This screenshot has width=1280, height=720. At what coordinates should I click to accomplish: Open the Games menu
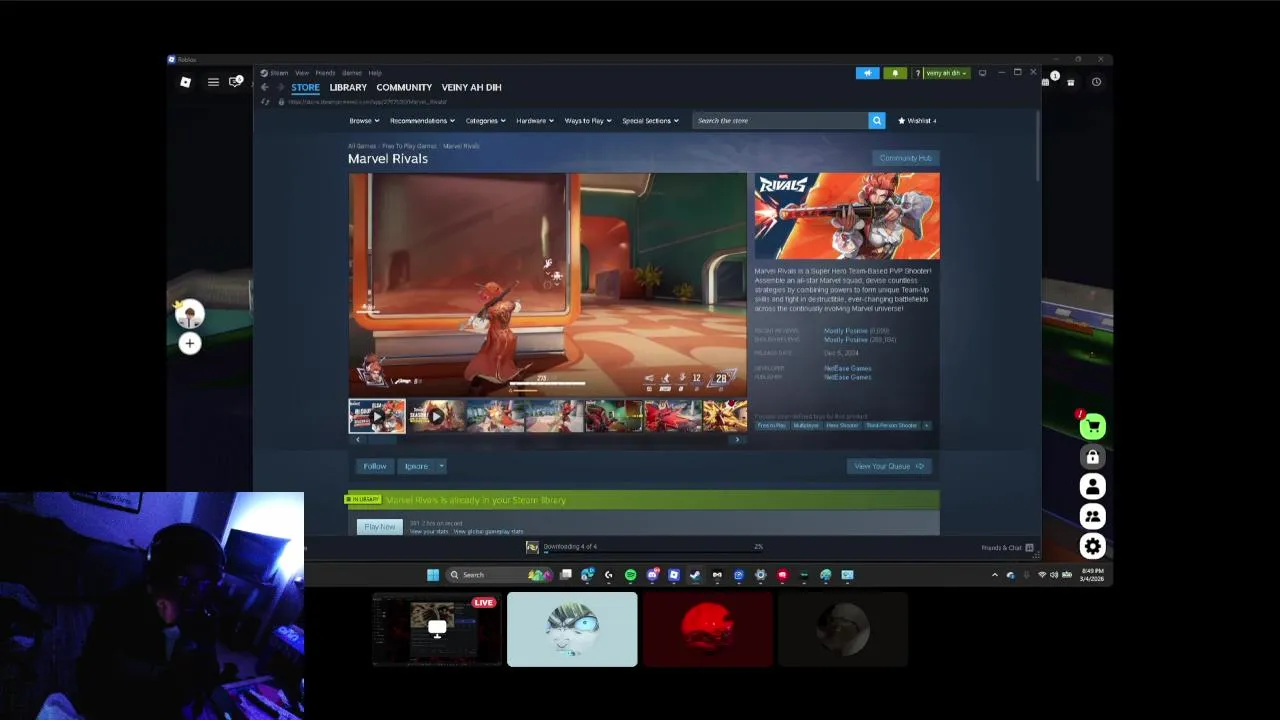[352, 73]
